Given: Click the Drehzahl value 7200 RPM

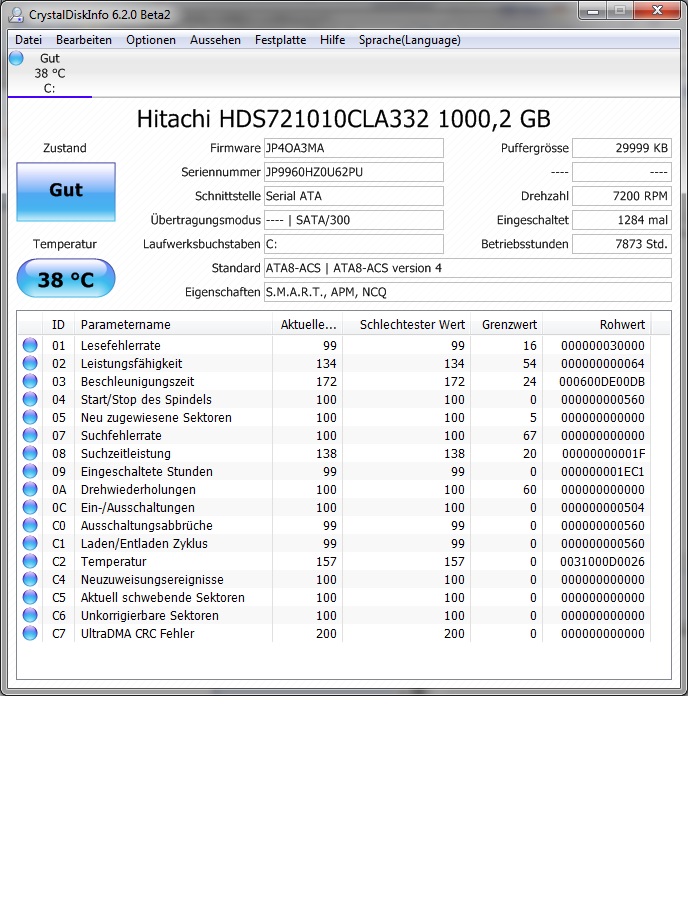Looking at the screenshot, I should (622, 196).
